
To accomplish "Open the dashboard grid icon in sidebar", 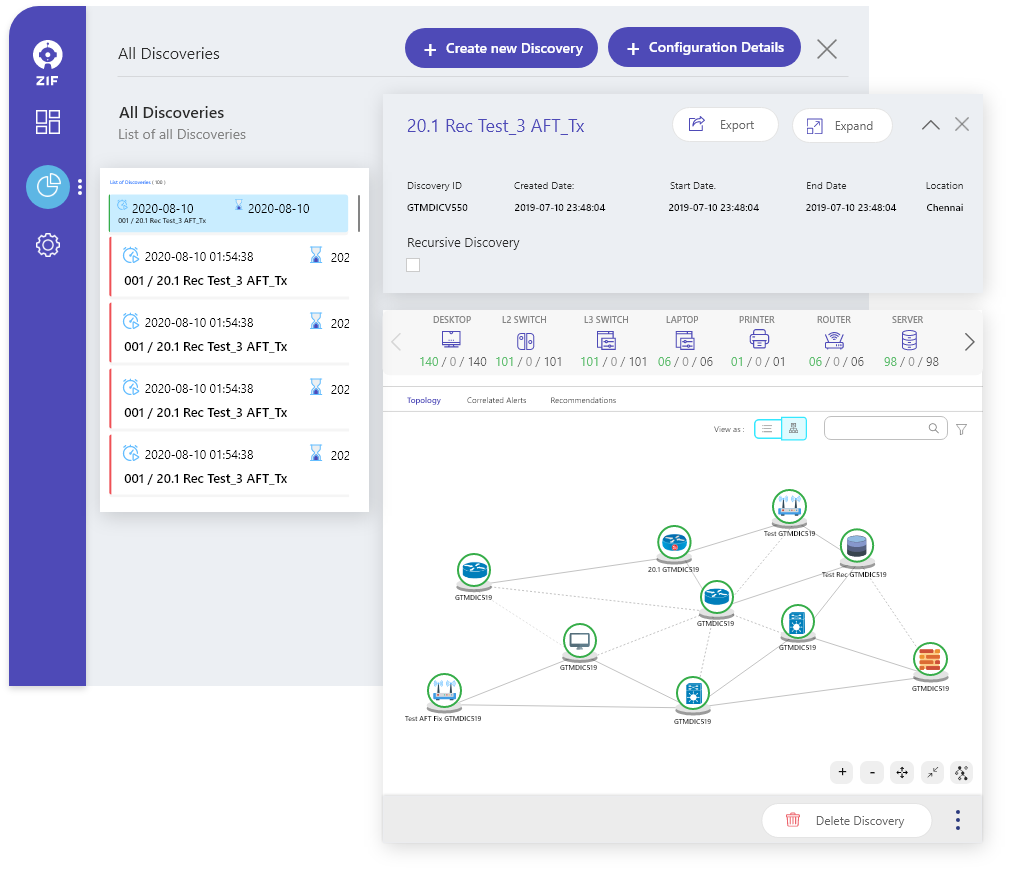I will 48,122.
